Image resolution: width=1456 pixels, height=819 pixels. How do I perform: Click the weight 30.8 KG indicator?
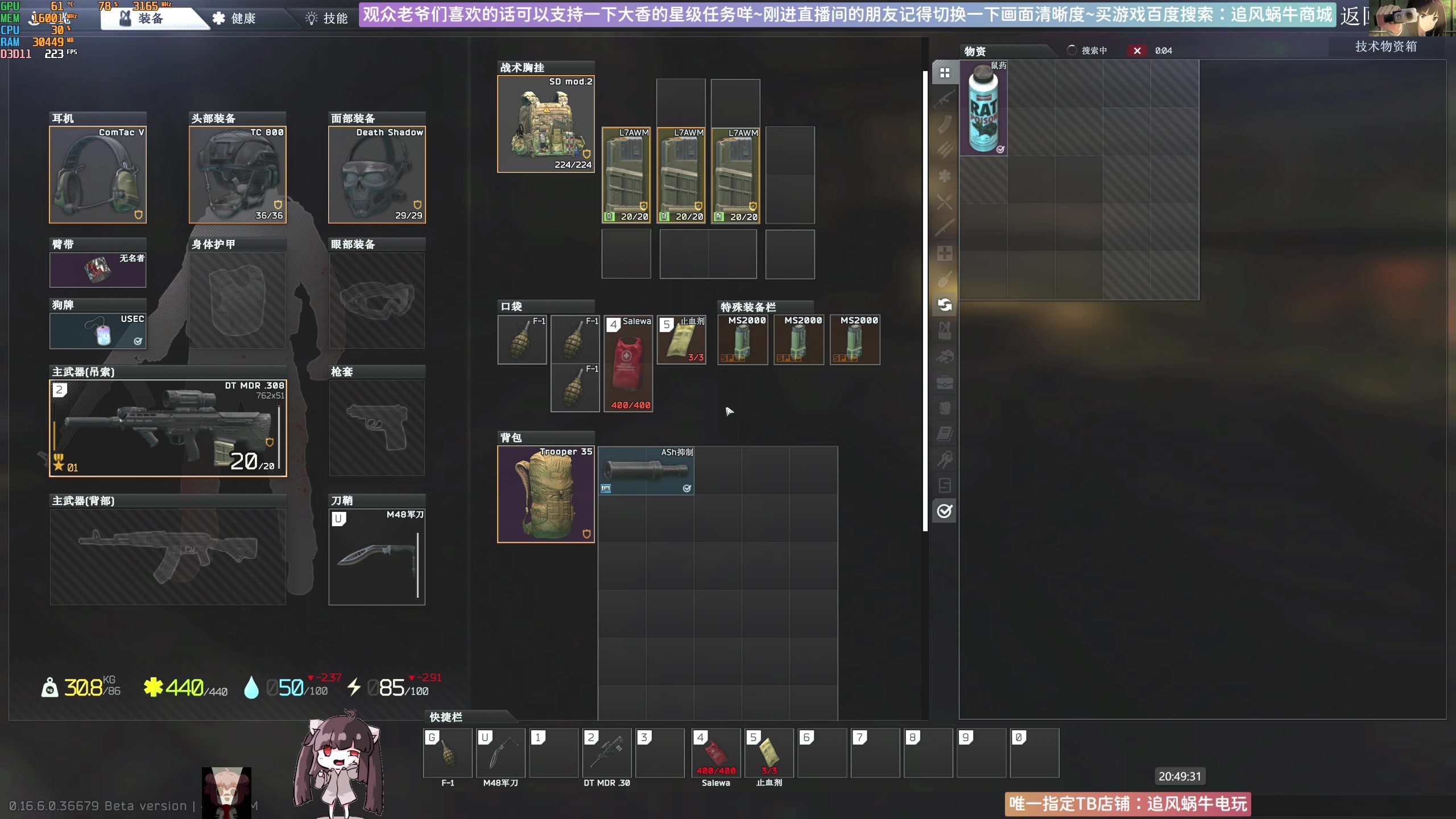point(81,688)
